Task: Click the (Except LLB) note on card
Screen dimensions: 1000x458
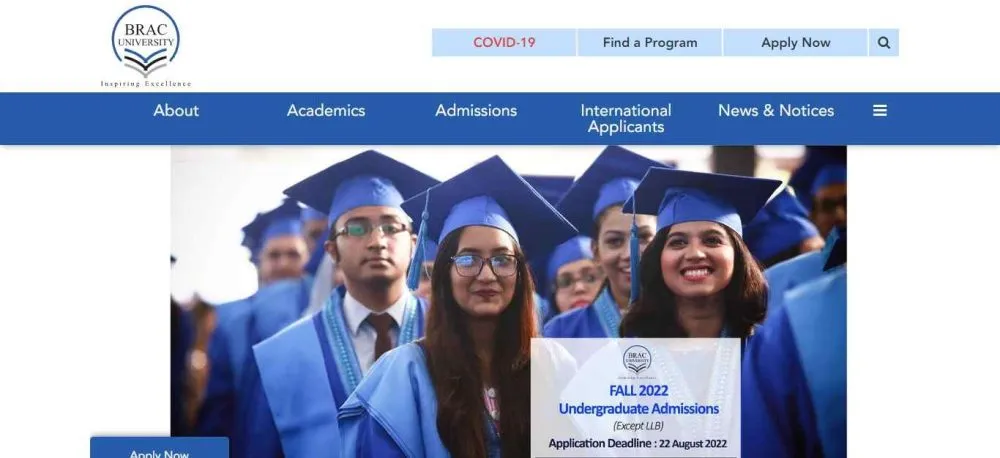Action: [638, 425]
